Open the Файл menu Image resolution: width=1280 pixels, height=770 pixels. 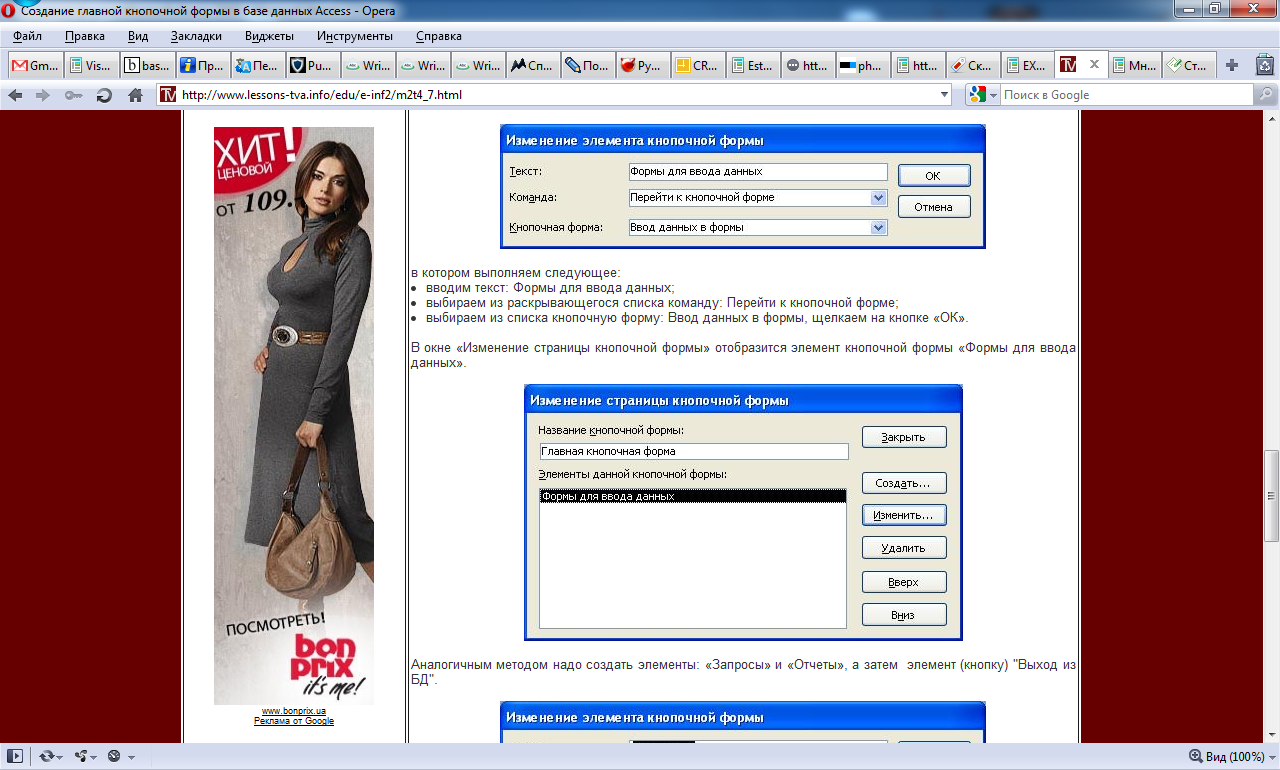27,36
